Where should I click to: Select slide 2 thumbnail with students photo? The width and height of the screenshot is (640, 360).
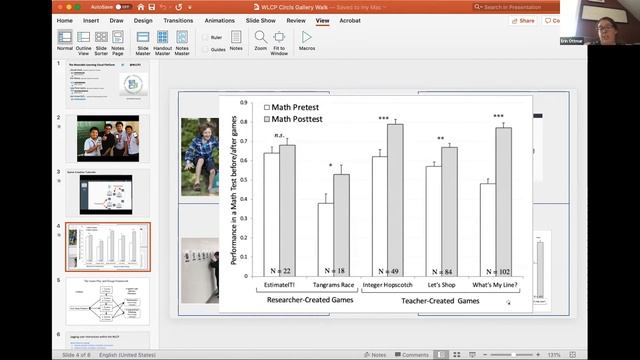coord(108,138)
